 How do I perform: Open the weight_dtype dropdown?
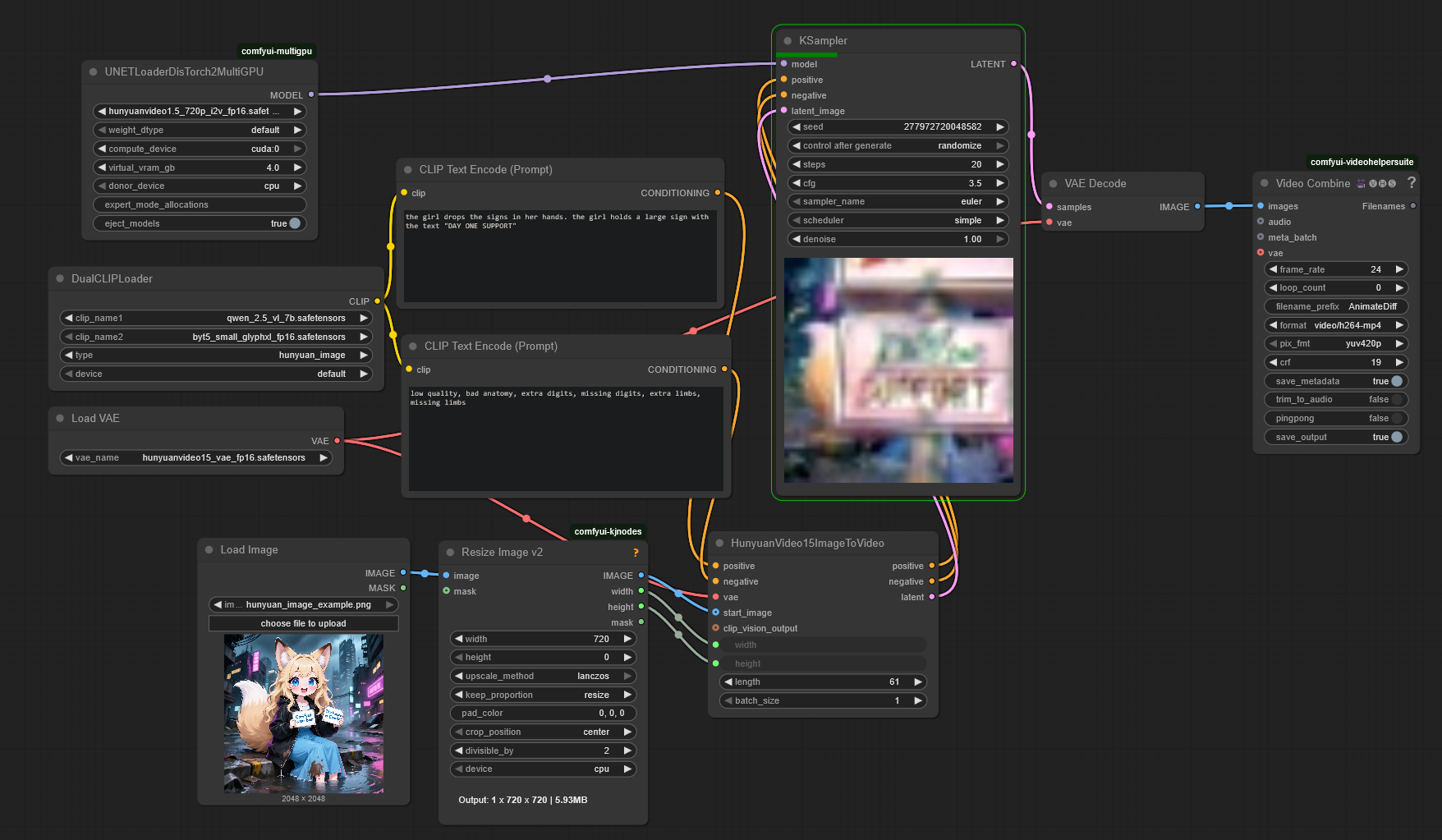[200, 130]
